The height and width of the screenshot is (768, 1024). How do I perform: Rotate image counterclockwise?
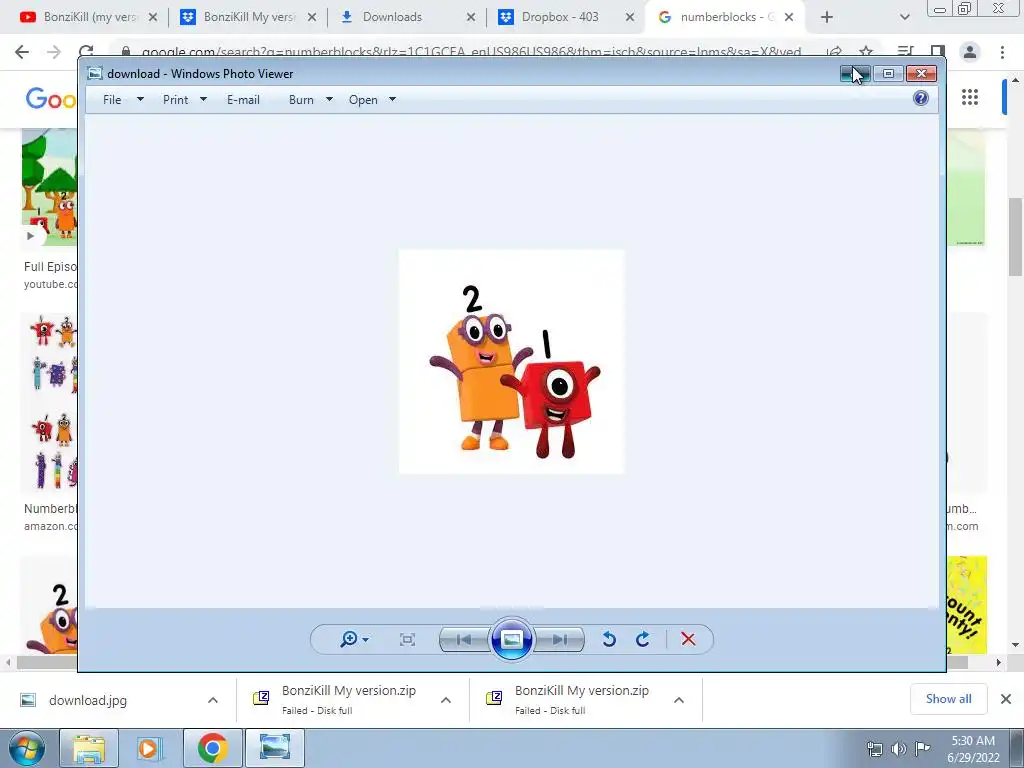[609, 639]
